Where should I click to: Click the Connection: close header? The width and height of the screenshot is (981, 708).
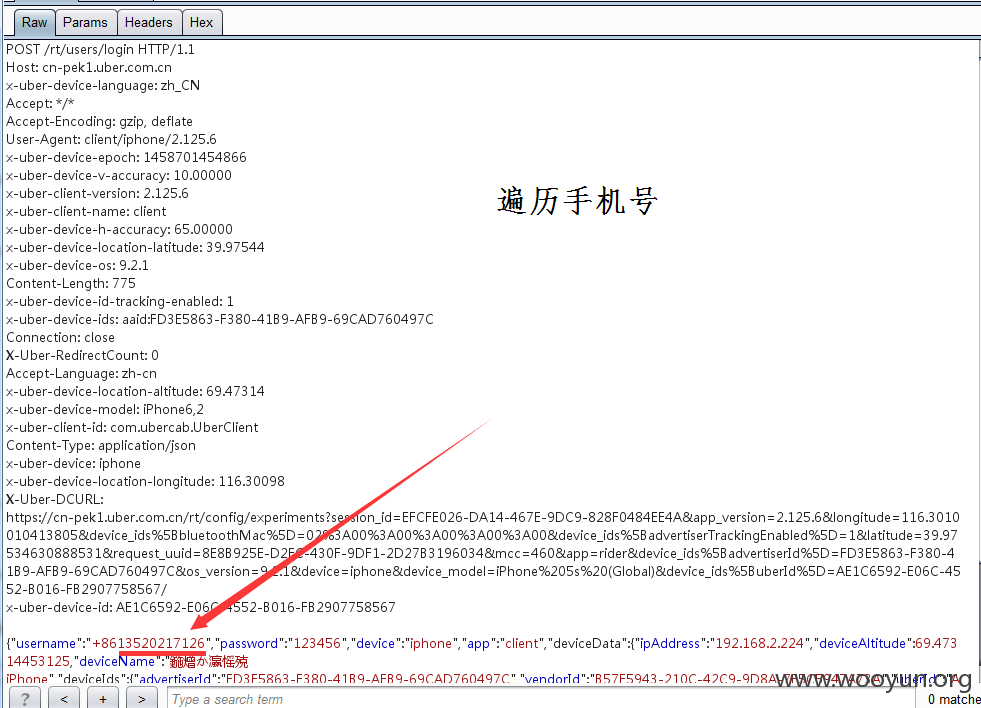(60, 338)
